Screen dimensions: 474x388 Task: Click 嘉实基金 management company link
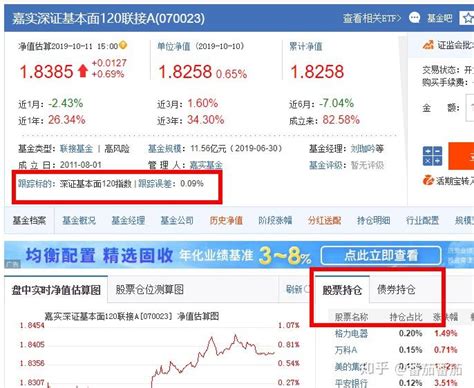[x=206, y=165]
